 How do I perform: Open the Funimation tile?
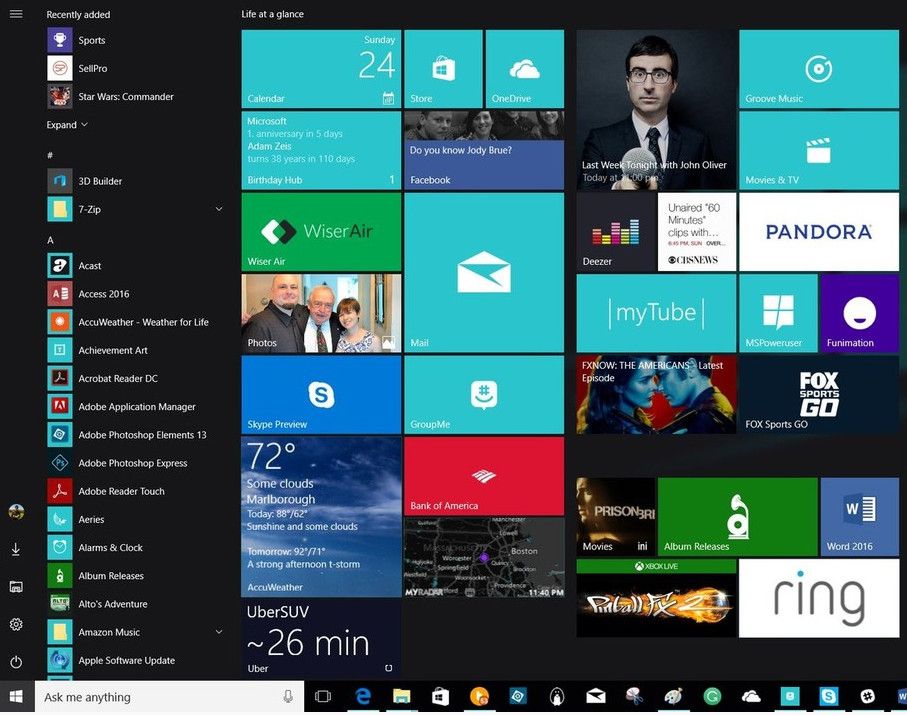[860, 313]
